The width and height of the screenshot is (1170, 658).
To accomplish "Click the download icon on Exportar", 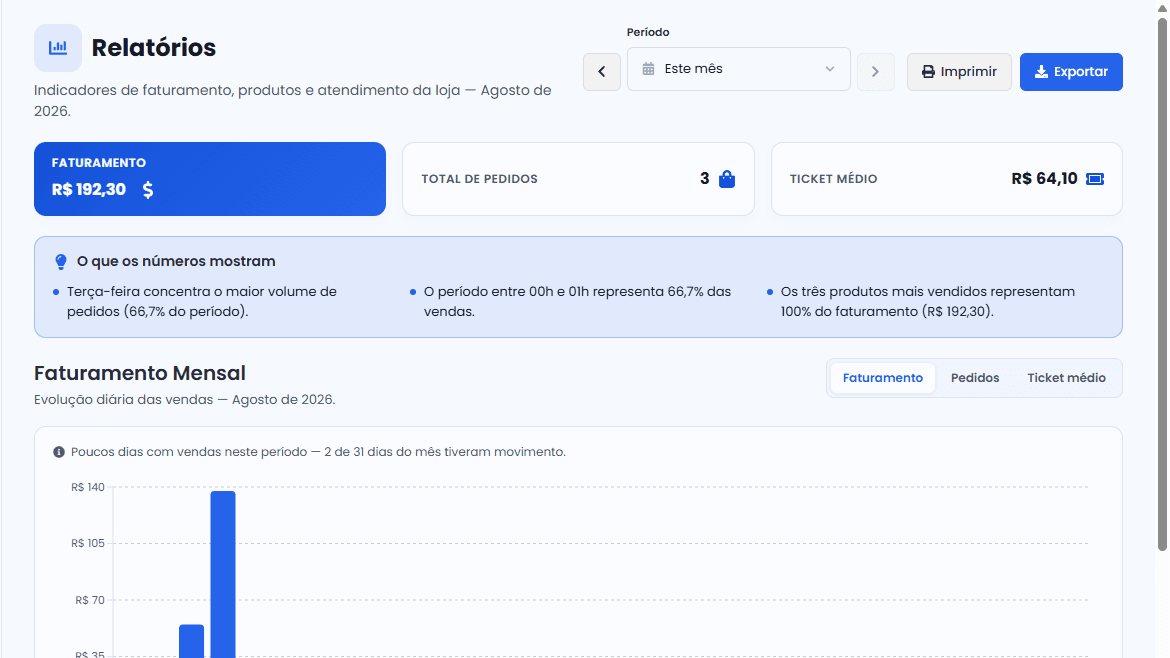I will click(x=1041, y=72).
